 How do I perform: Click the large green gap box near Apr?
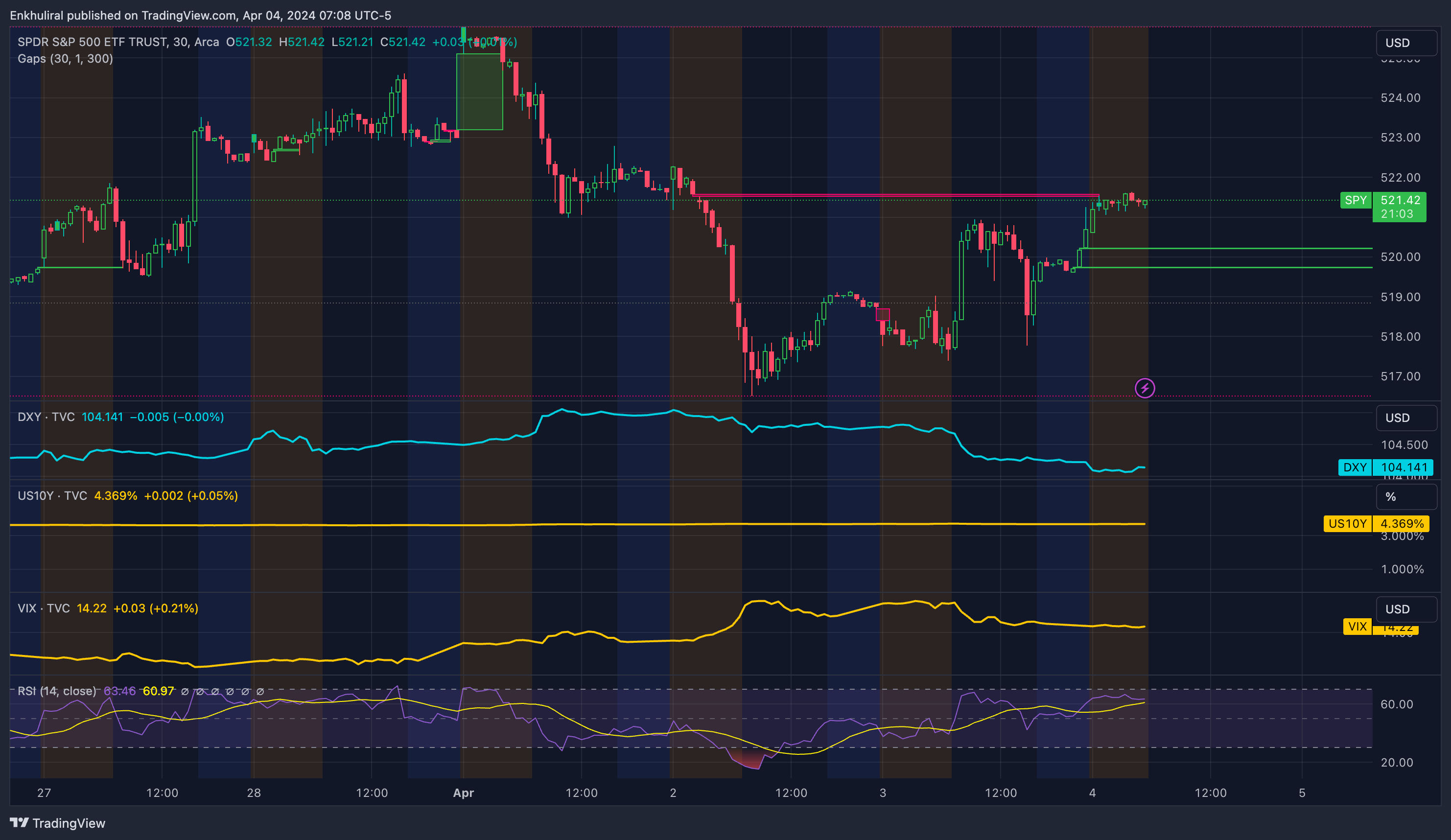(479, 92)
